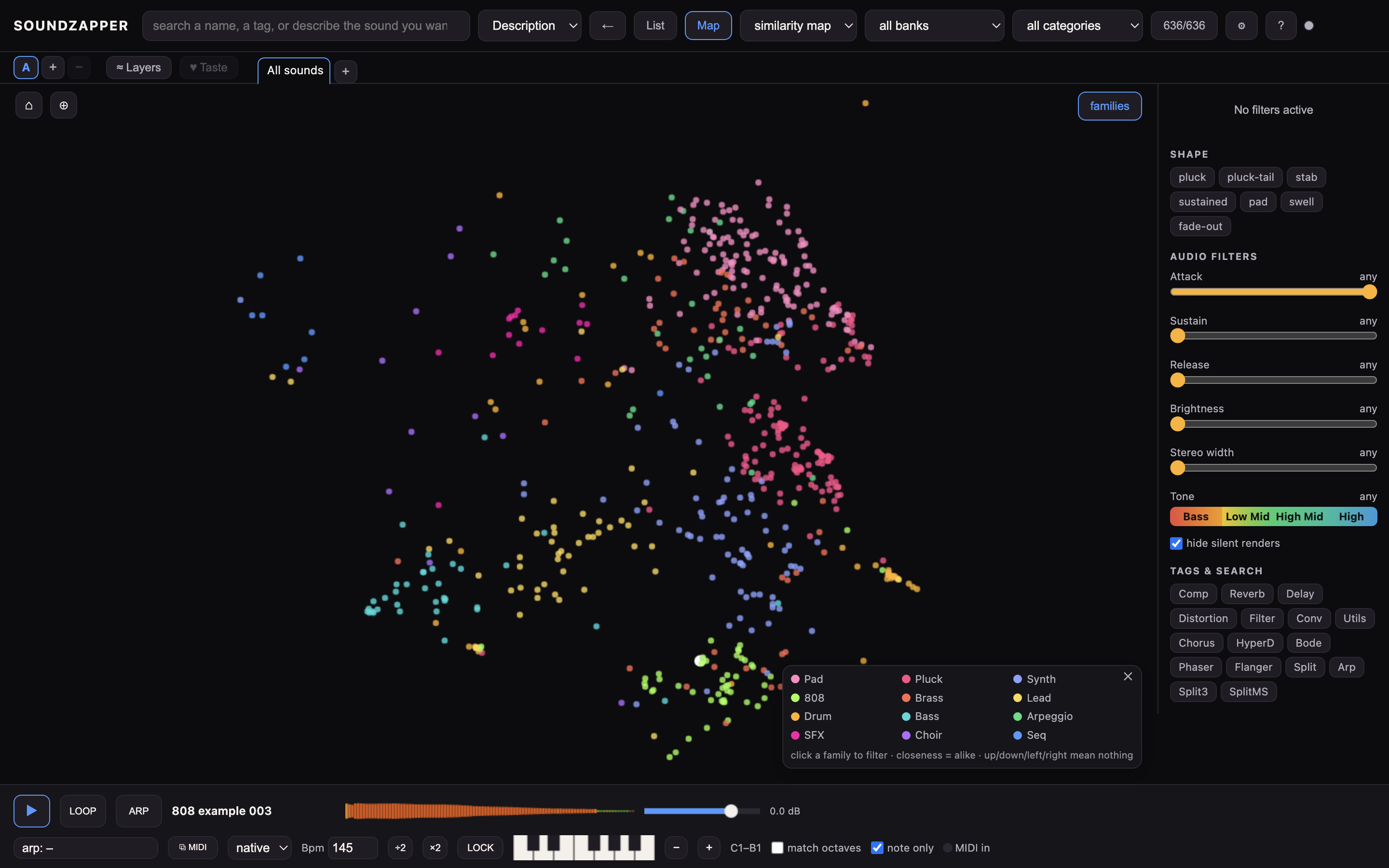Filter map by Bass family in legend
Viewport: 1389px width, 868px height.
920,717
